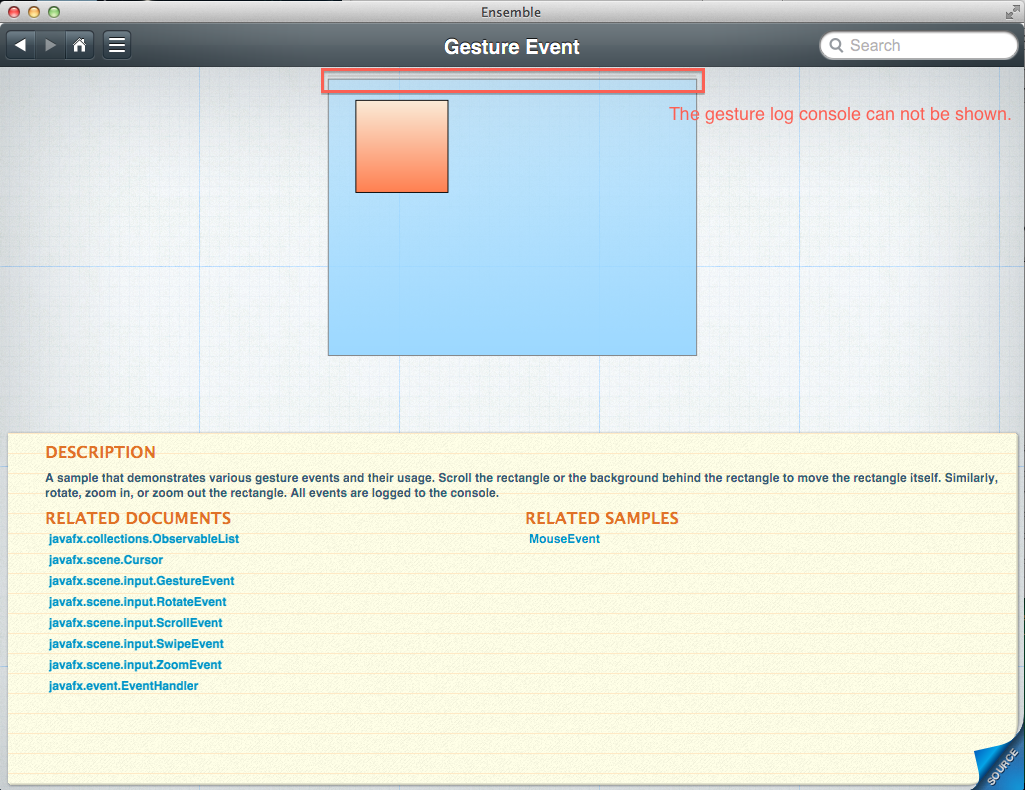
Task: Open the javafx.scene.Cursor link
Action: point(106,560)
